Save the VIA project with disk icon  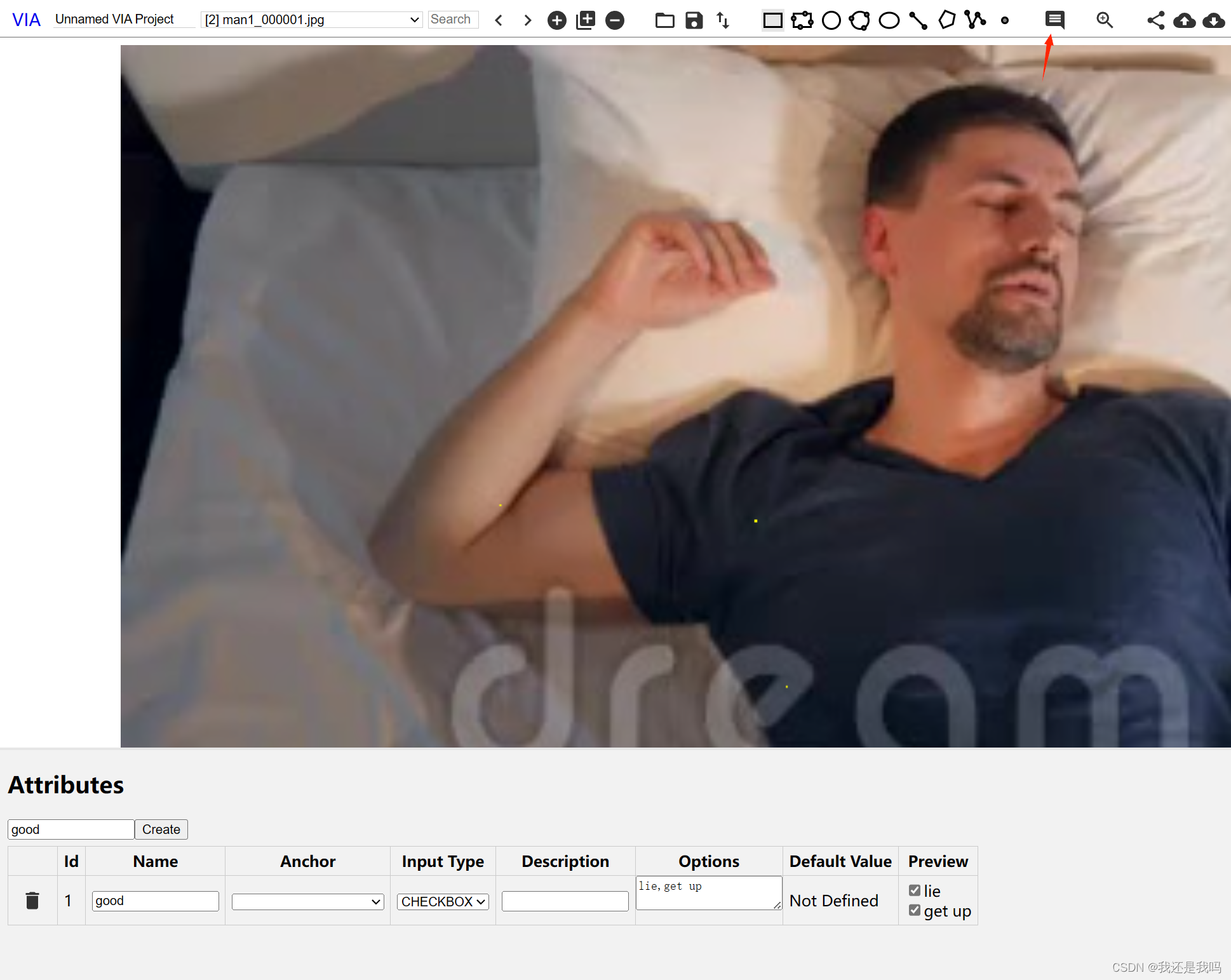tap(694, 20)
